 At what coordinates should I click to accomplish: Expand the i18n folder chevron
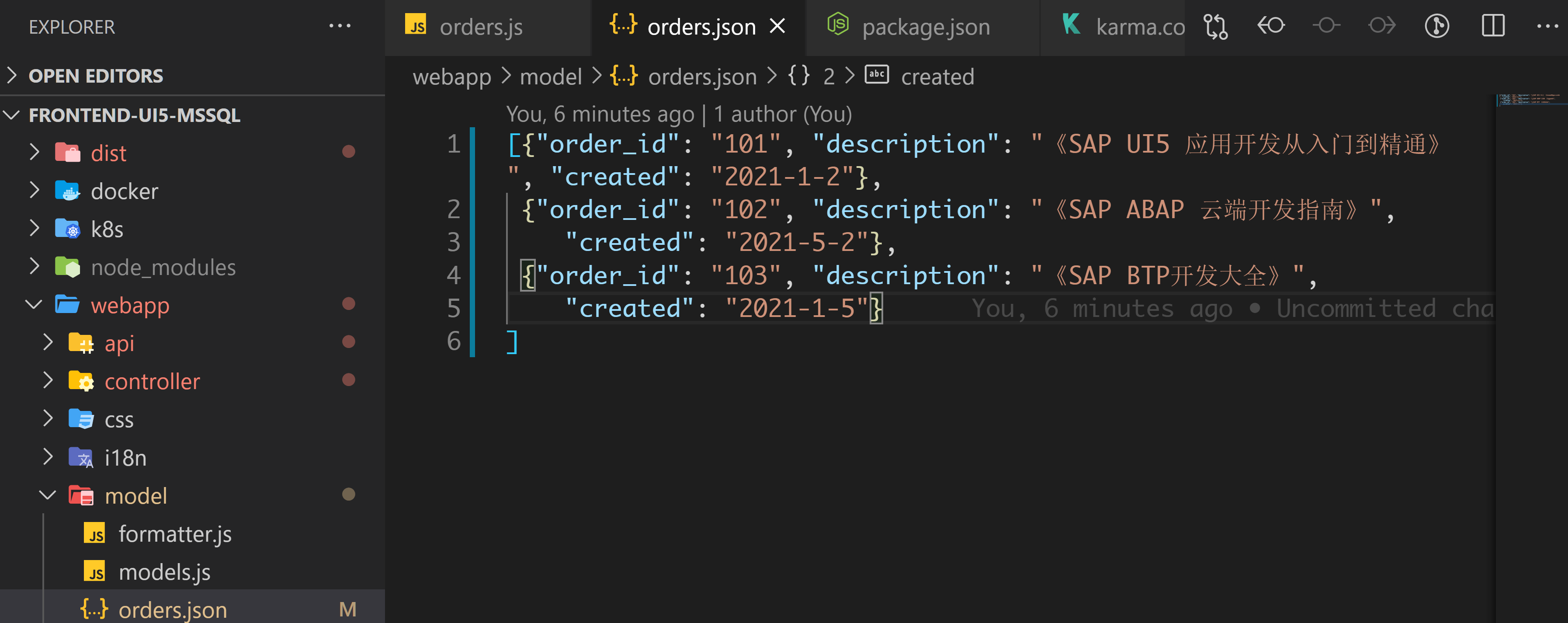click(x=49, y=457)
